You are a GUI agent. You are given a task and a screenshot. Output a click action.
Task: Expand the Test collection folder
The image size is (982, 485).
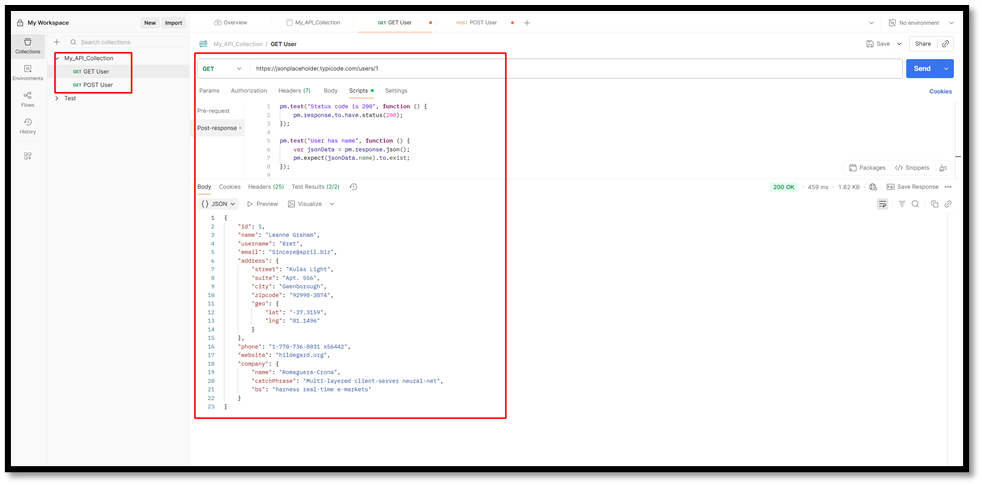click(x=57, y=98)
